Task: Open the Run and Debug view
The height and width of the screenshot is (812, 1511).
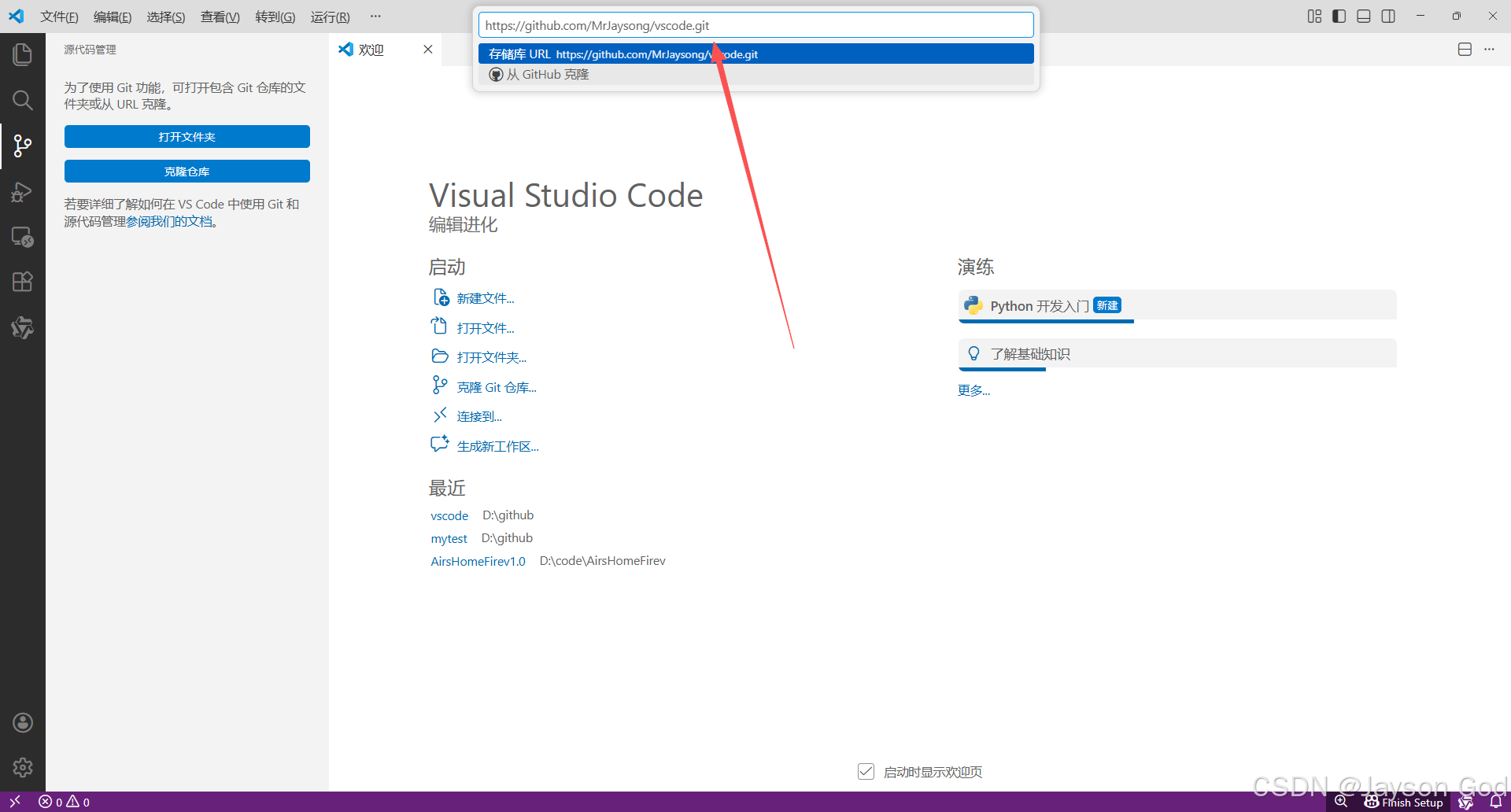Action: click(23, 191)
